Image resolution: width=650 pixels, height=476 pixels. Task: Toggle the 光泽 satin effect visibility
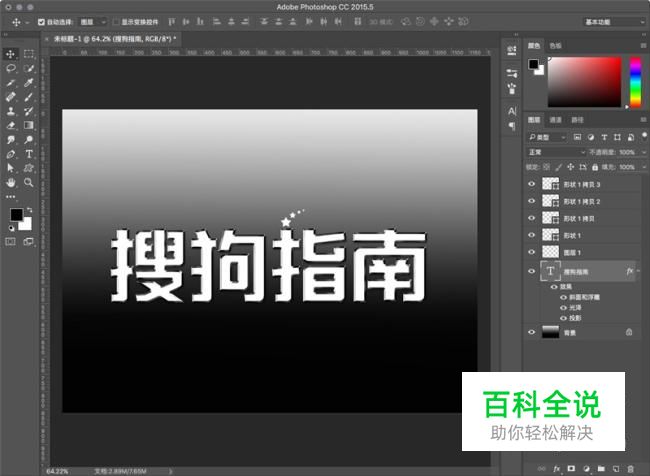coord(563,308)
